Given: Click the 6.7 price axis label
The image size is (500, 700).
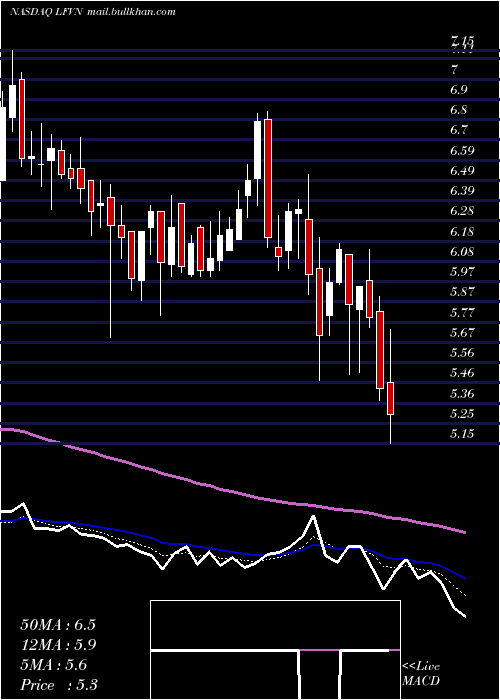Looking at the screenshot, I should click(459, 130).
